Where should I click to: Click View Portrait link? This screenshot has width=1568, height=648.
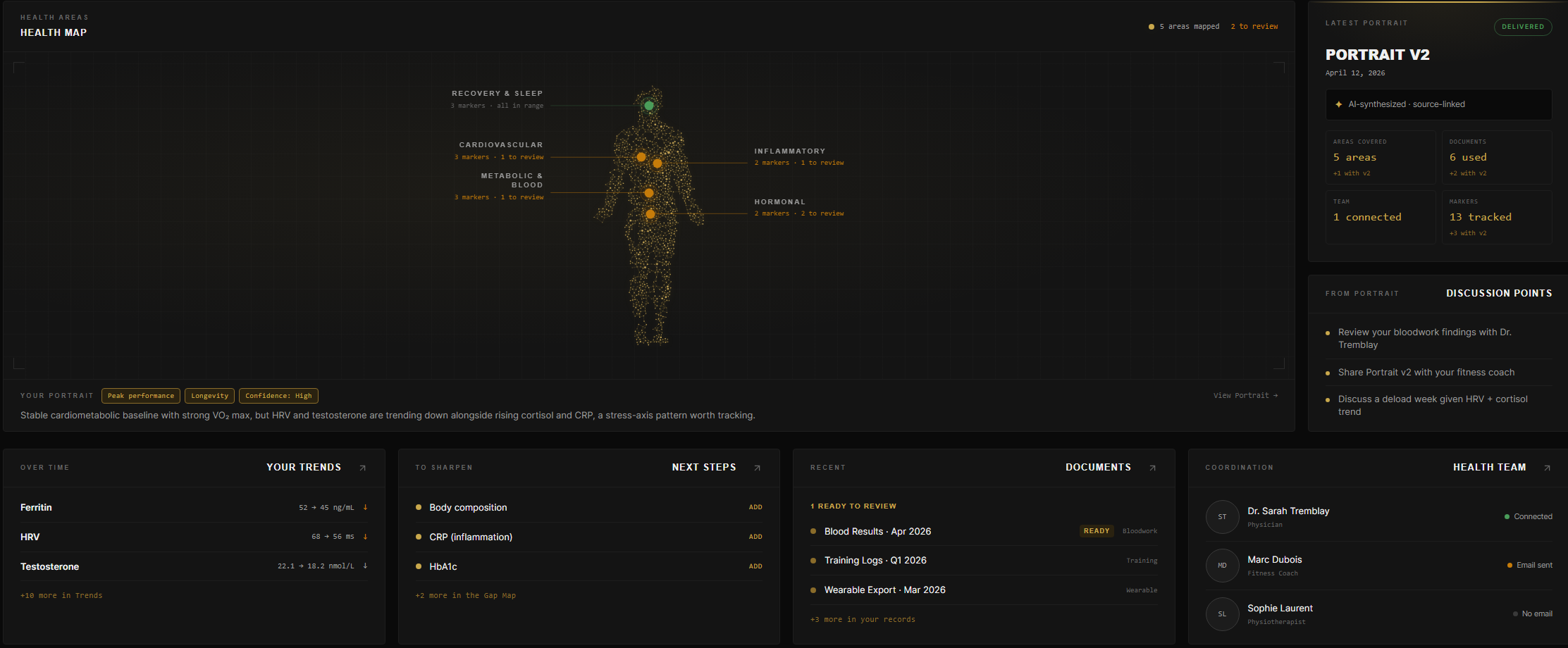(1245, 396)
